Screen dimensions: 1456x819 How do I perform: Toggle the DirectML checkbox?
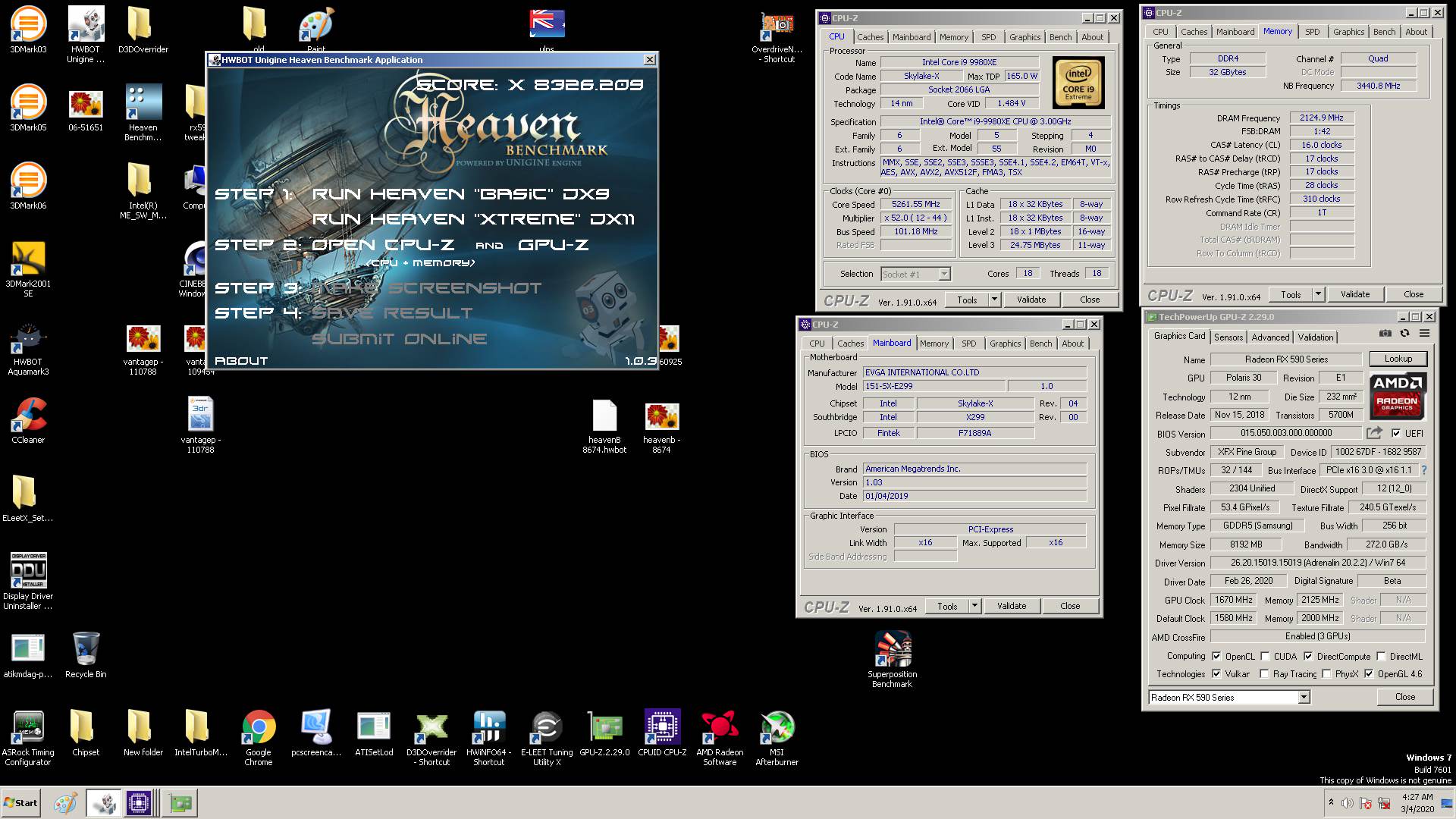1381,657
